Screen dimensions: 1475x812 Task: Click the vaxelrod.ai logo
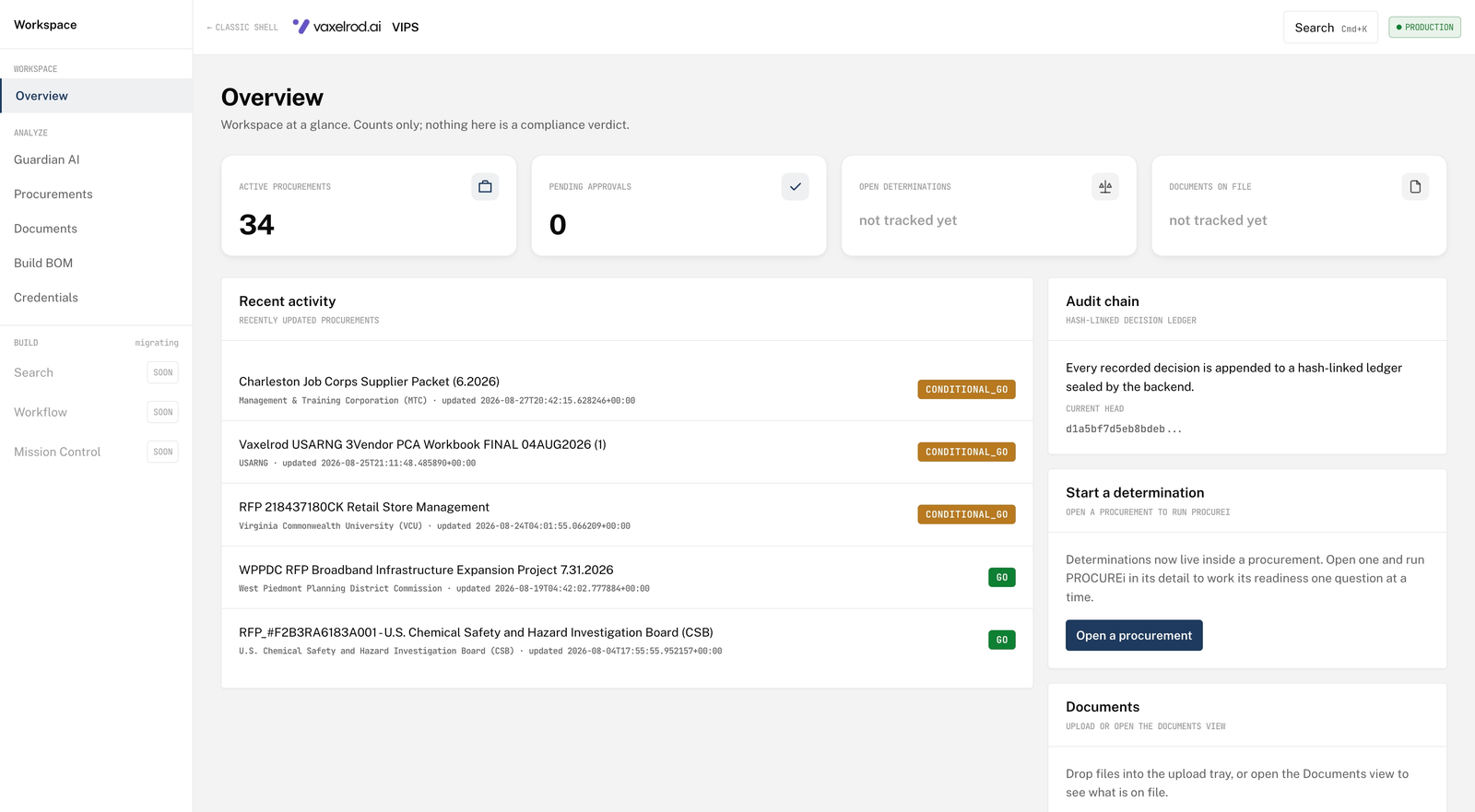point(336,27)
